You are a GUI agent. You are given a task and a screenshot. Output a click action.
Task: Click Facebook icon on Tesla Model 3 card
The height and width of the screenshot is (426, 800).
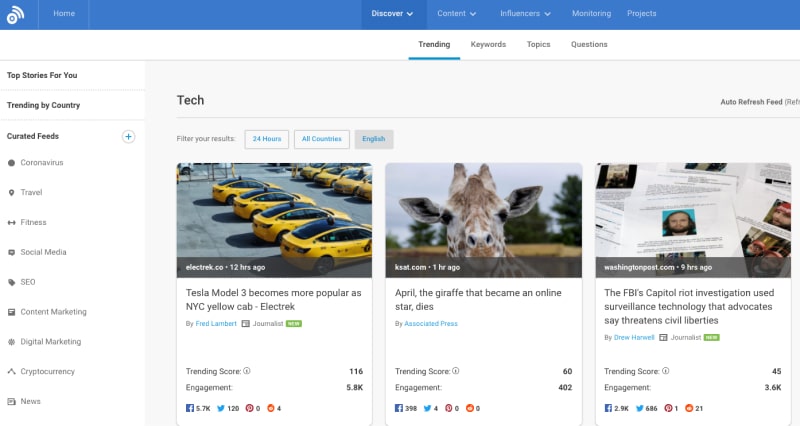190,408
